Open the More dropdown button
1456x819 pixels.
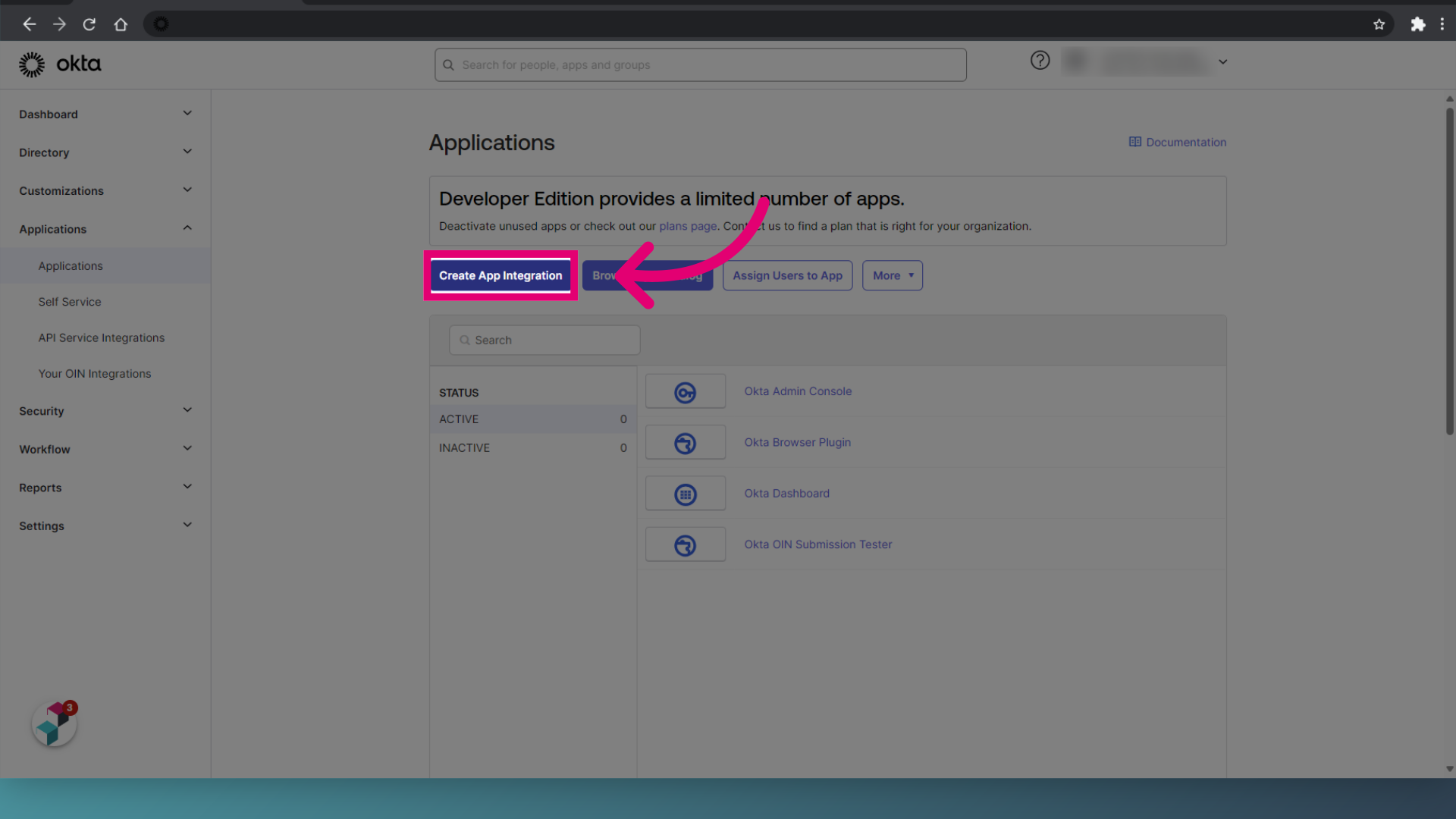pyautogui.click(x=893, y=275)
